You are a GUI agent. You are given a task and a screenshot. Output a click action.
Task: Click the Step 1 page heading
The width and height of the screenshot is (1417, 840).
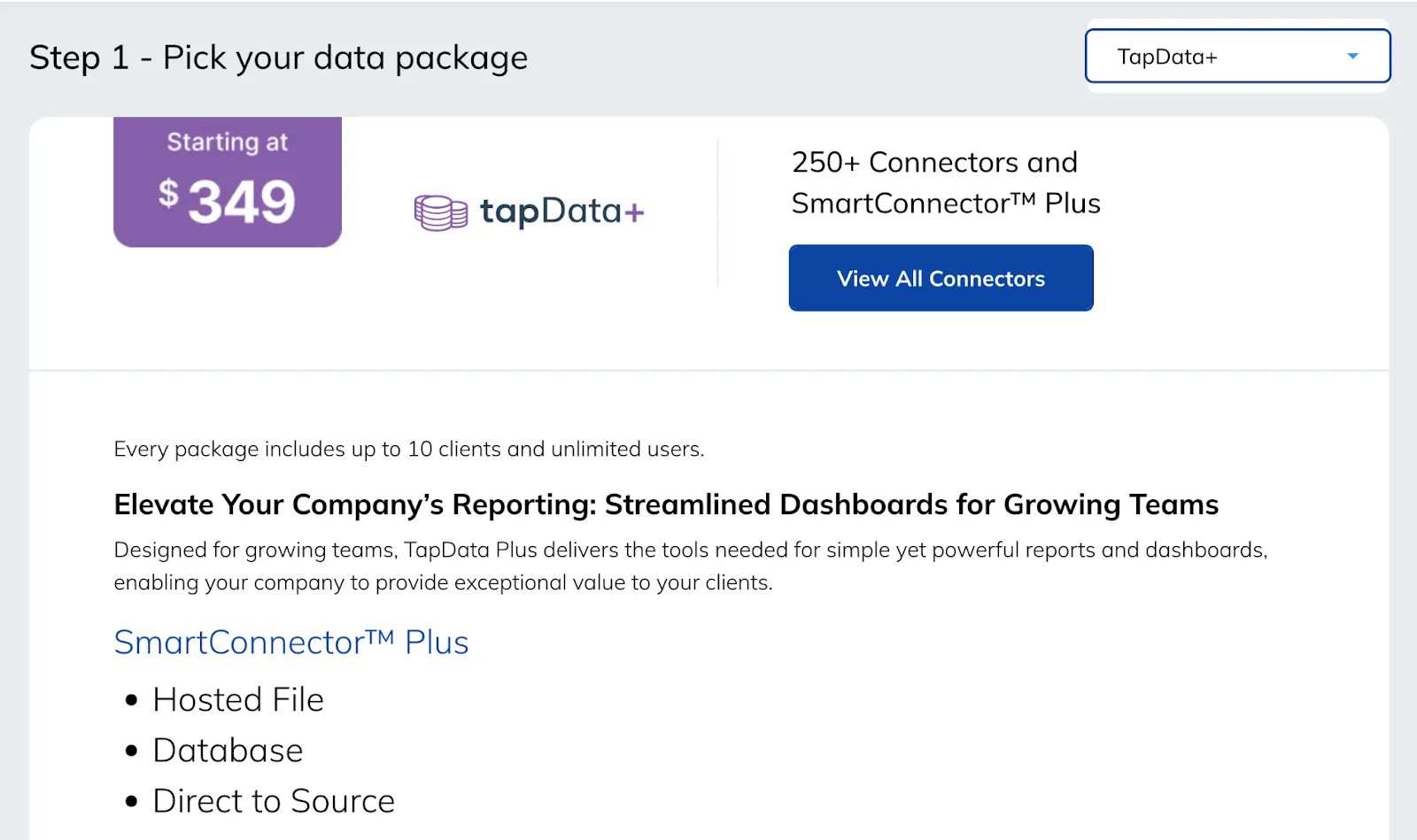coord(278,58)
